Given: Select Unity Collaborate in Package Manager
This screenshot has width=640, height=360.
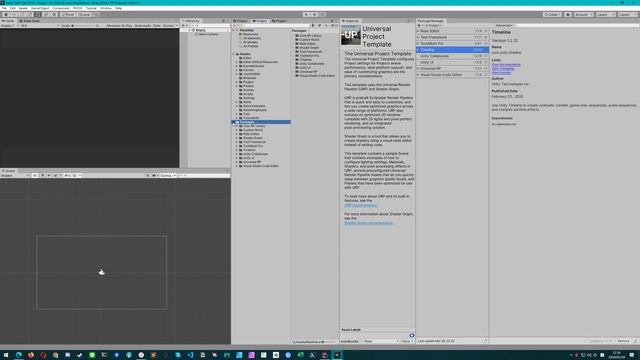Looking at the screenshot, I should 452,56.
